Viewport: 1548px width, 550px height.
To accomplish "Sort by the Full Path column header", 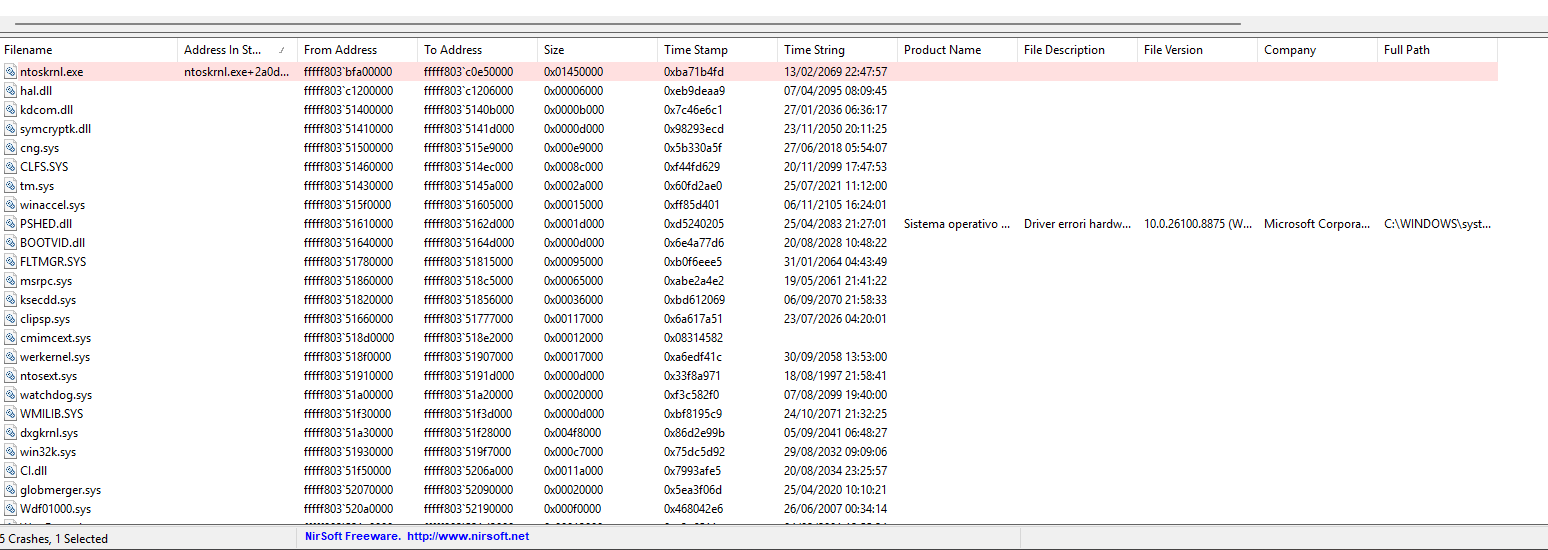I will click(x=1438, y=50).
